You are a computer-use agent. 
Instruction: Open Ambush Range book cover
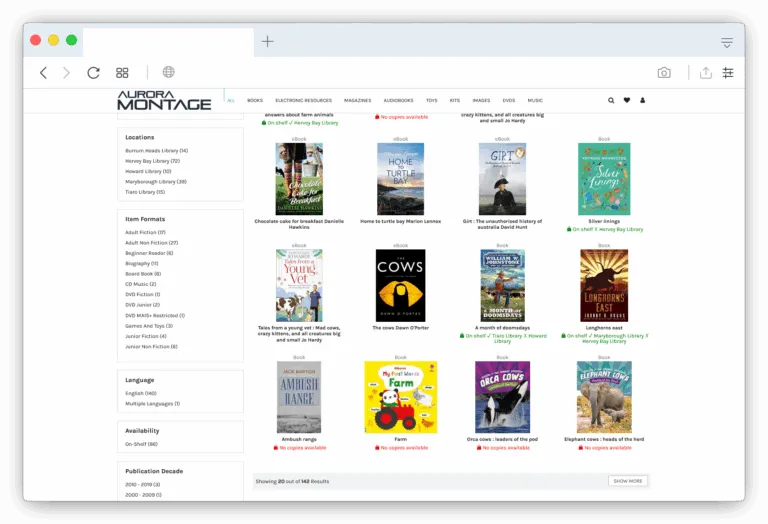pyautogui.click(x=299, y=397)
